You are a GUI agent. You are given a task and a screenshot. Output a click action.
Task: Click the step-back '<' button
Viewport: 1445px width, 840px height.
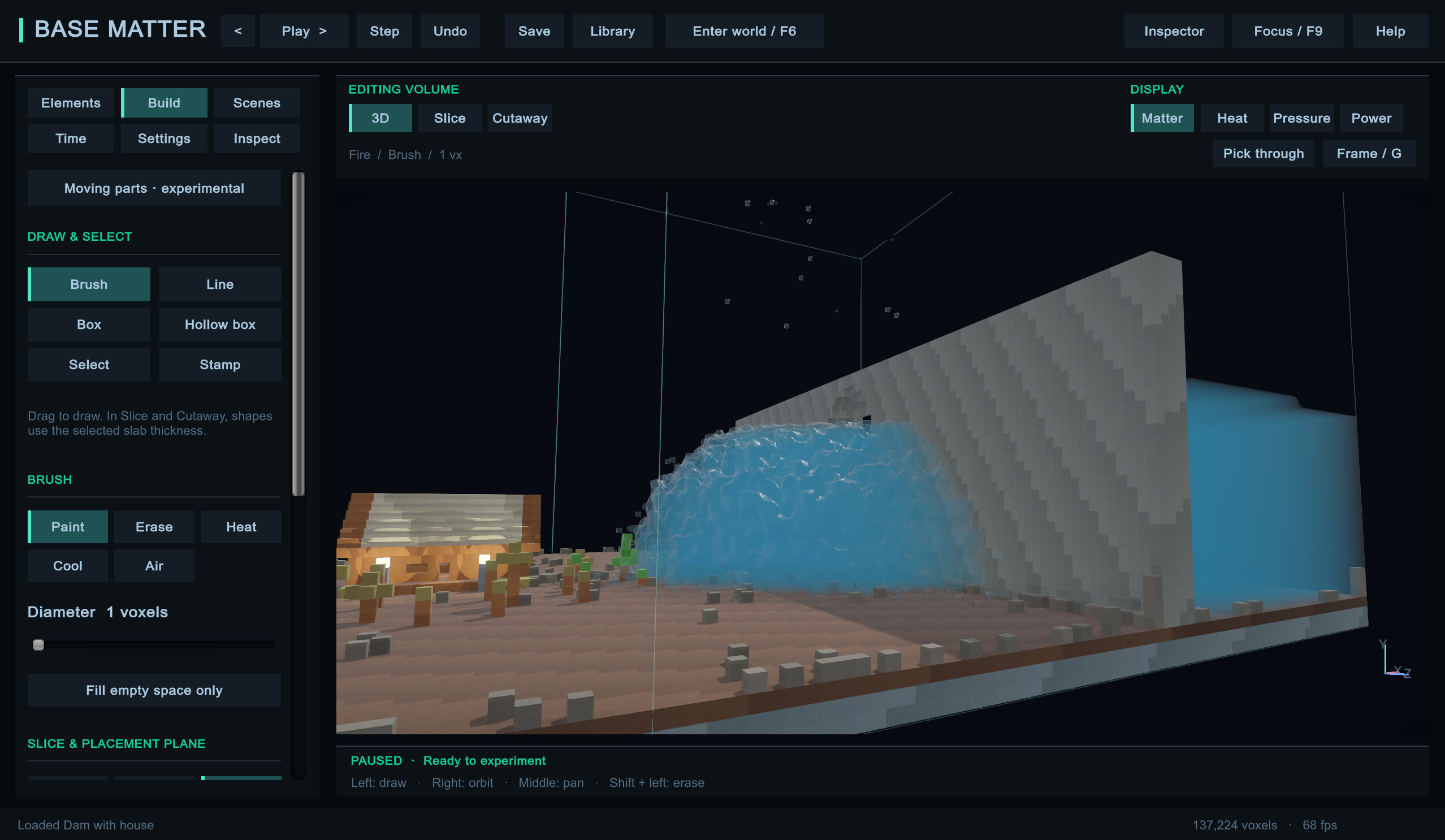pos(238,31)
